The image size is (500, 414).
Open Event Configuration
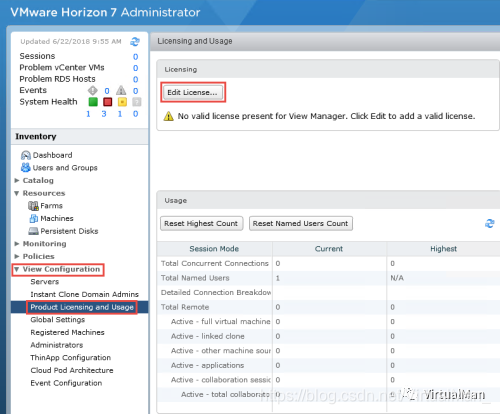pos(66,383)
